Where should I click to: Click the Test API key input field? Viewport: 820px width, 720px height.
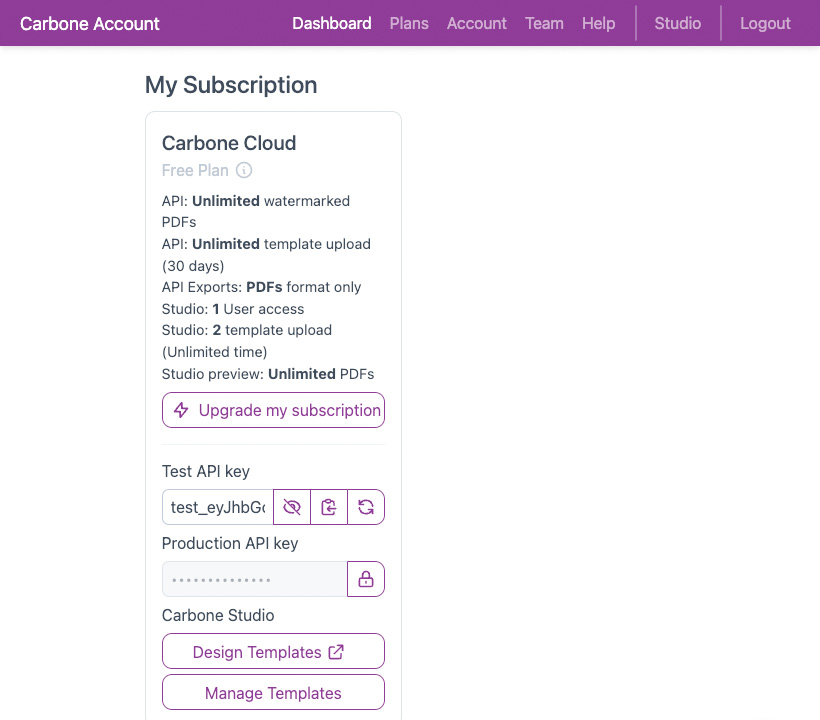click(x=218, y=507)
